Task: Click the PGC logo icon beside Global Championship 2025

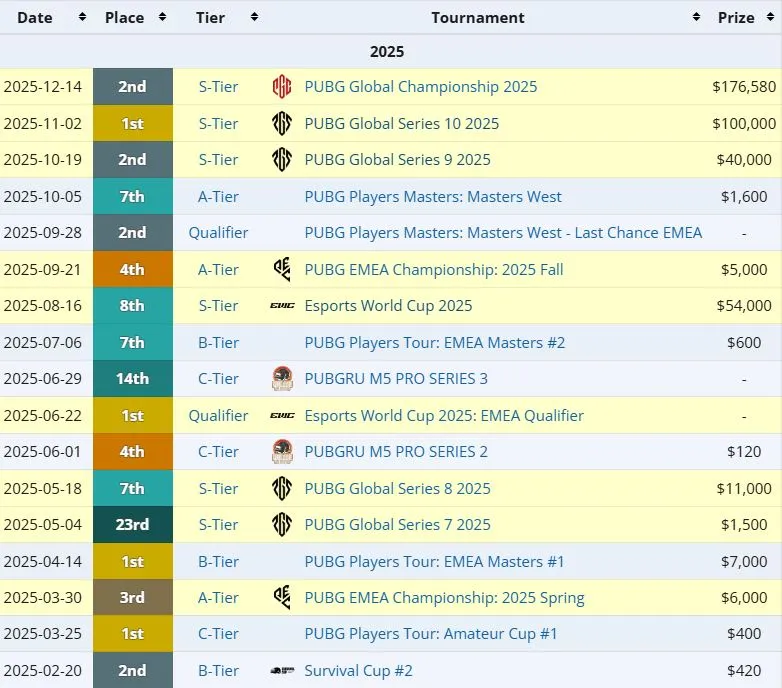Action: [x=282, y=87]
